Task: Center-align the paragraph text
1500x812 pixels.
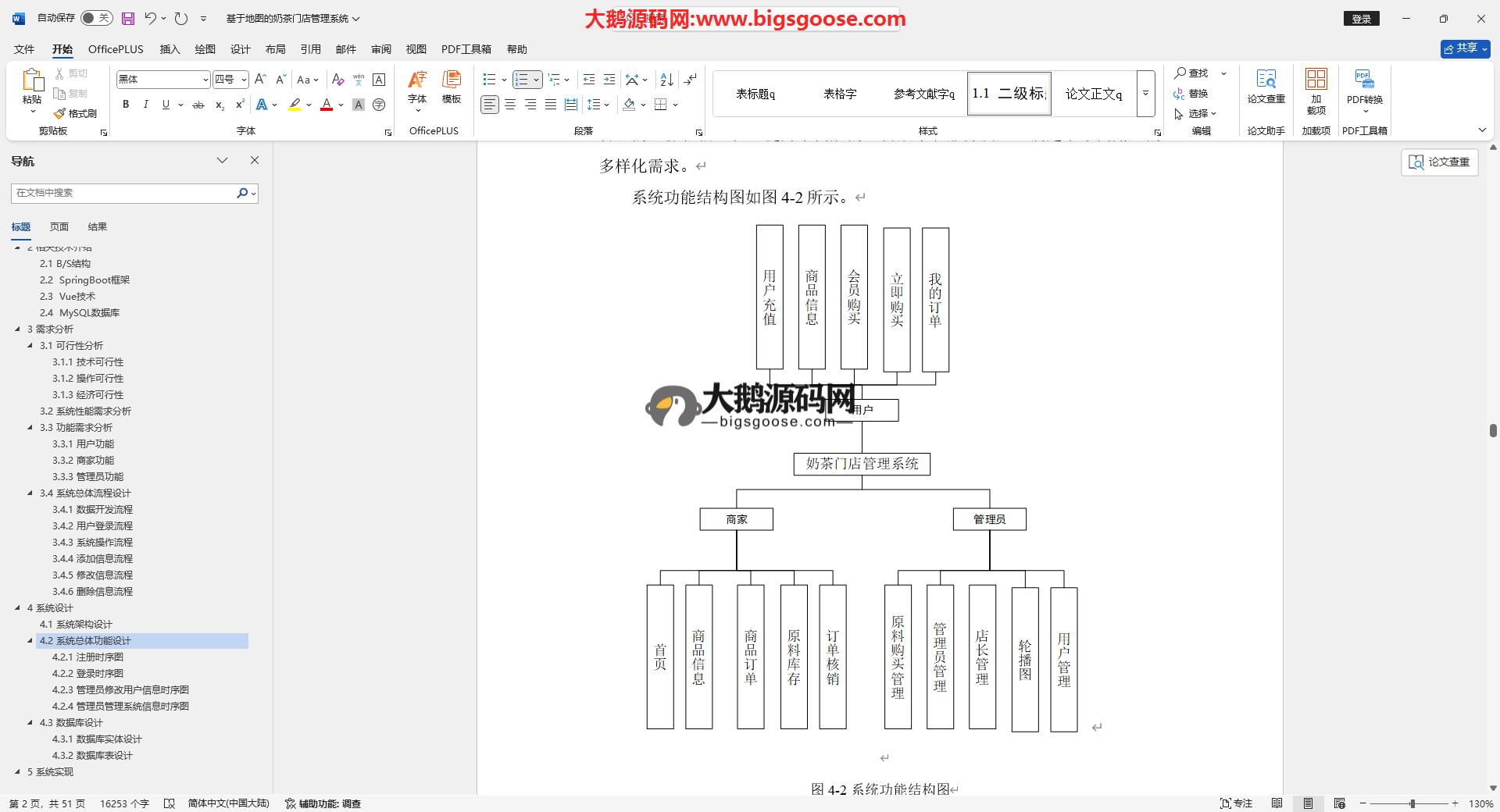Action: pyautogui.click(x=510, y=105)
